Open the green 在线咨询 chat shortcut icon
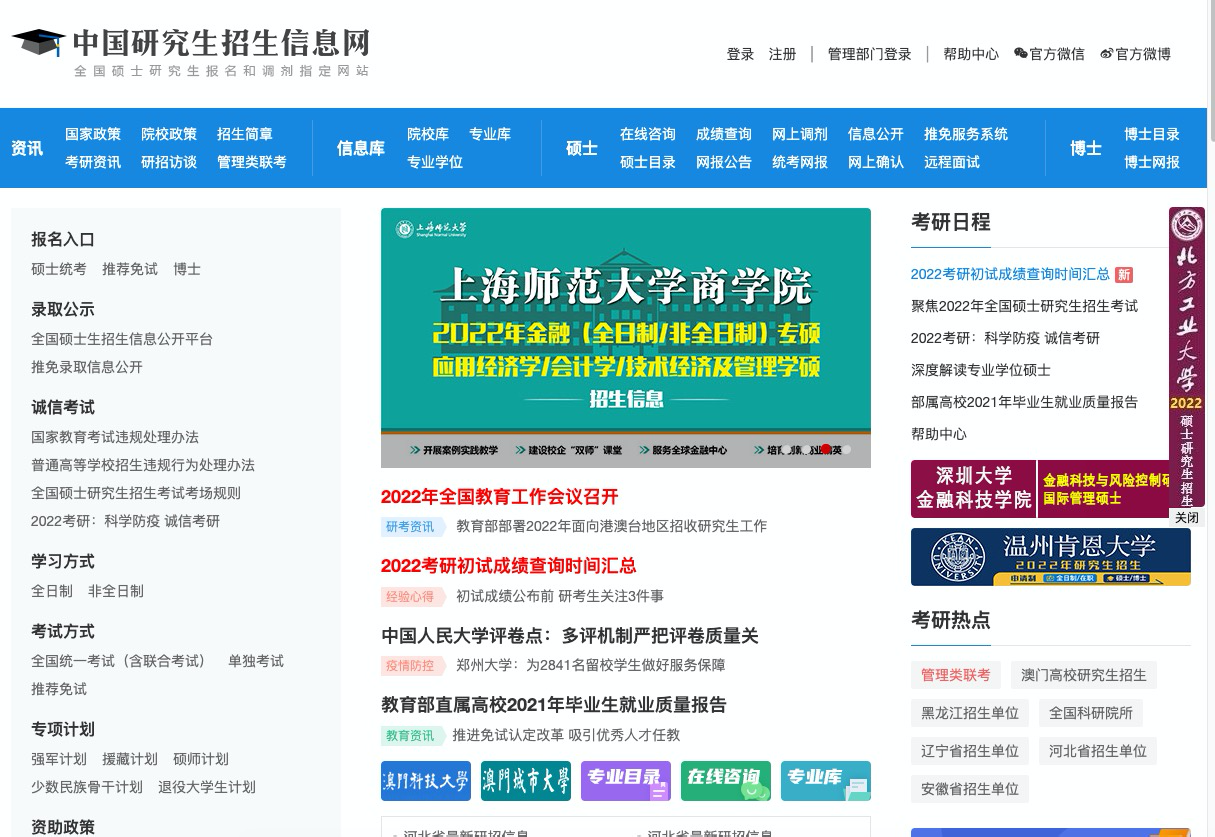Screen dimensions: 1215x837 tap(725, 781)
